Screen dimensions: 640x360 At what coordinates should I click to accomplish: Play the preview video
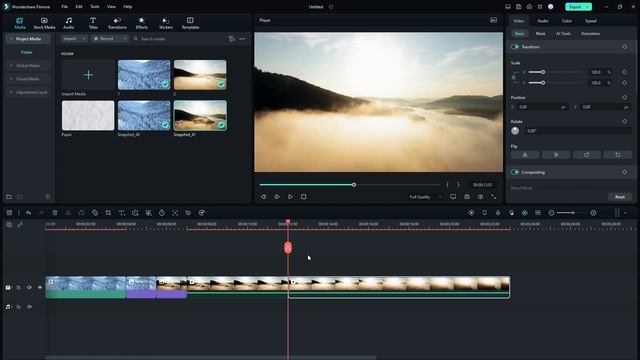[x=290, y=197]
